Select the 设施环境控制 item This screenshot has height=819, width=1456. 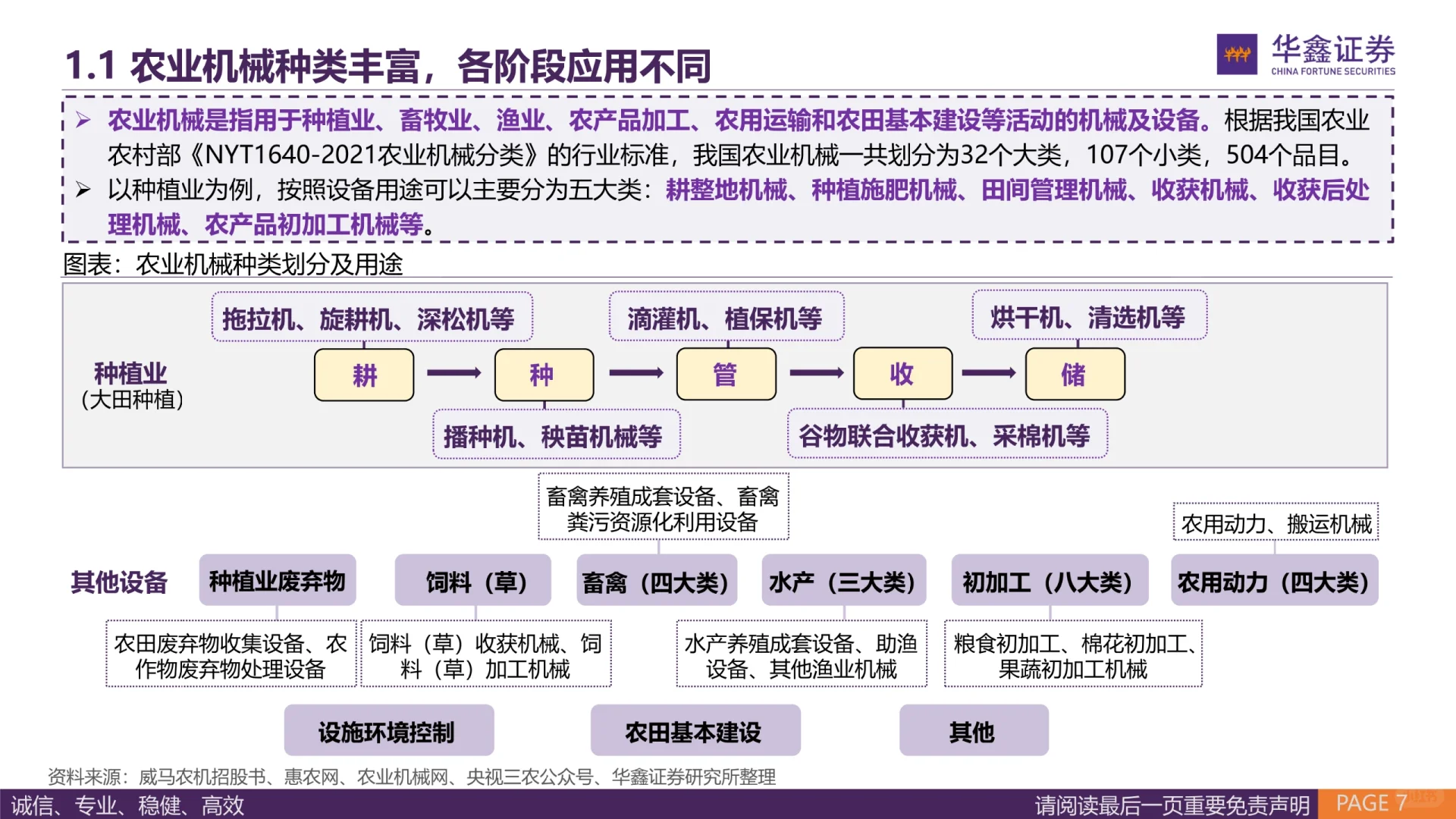[x=388, y=730]
